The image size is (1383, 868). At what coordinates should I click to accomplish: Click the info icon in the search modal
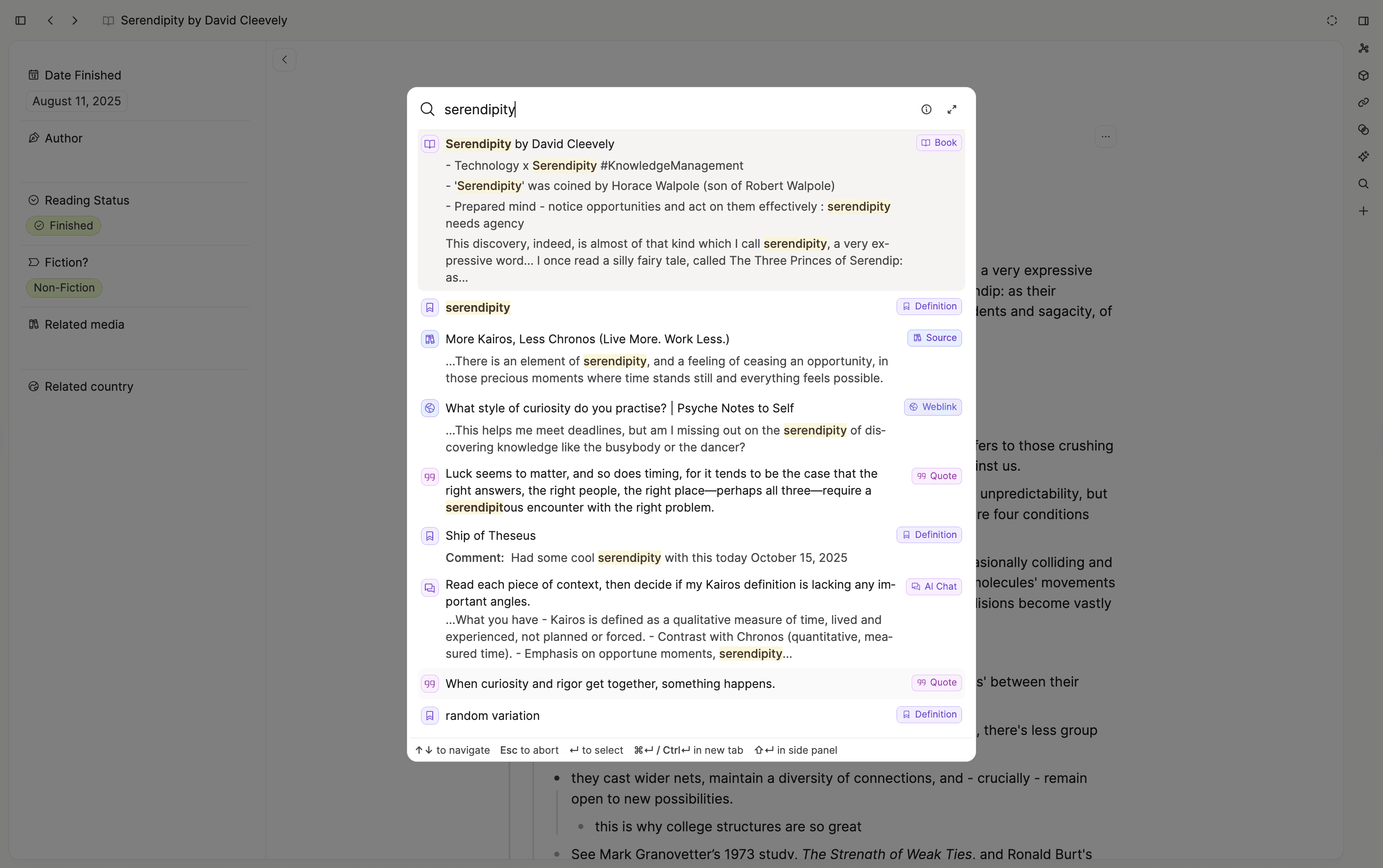coord(926,109)
